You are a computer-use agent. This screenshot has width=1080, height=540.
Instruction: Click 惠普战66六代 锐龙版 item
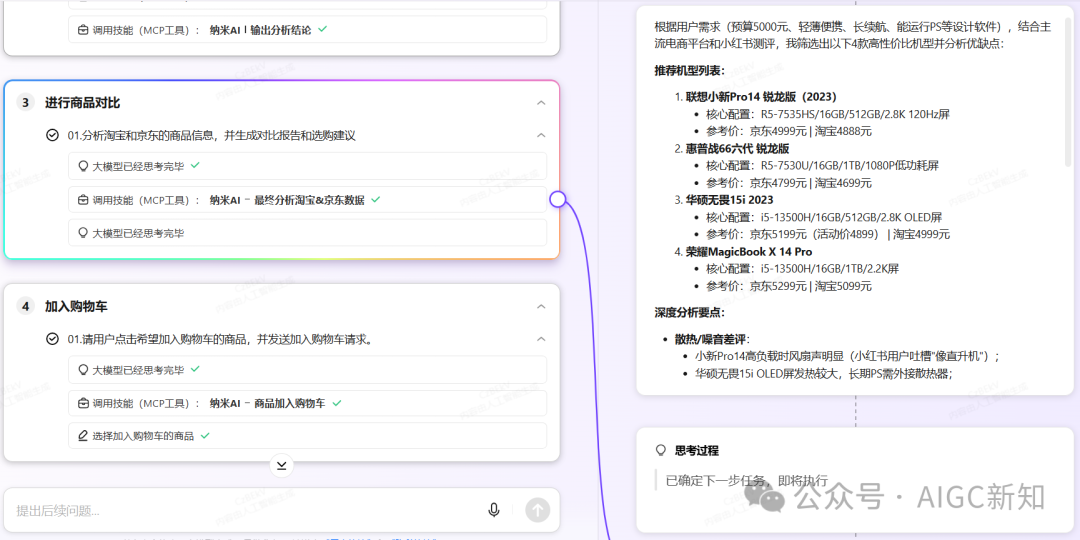pos(737,148)
